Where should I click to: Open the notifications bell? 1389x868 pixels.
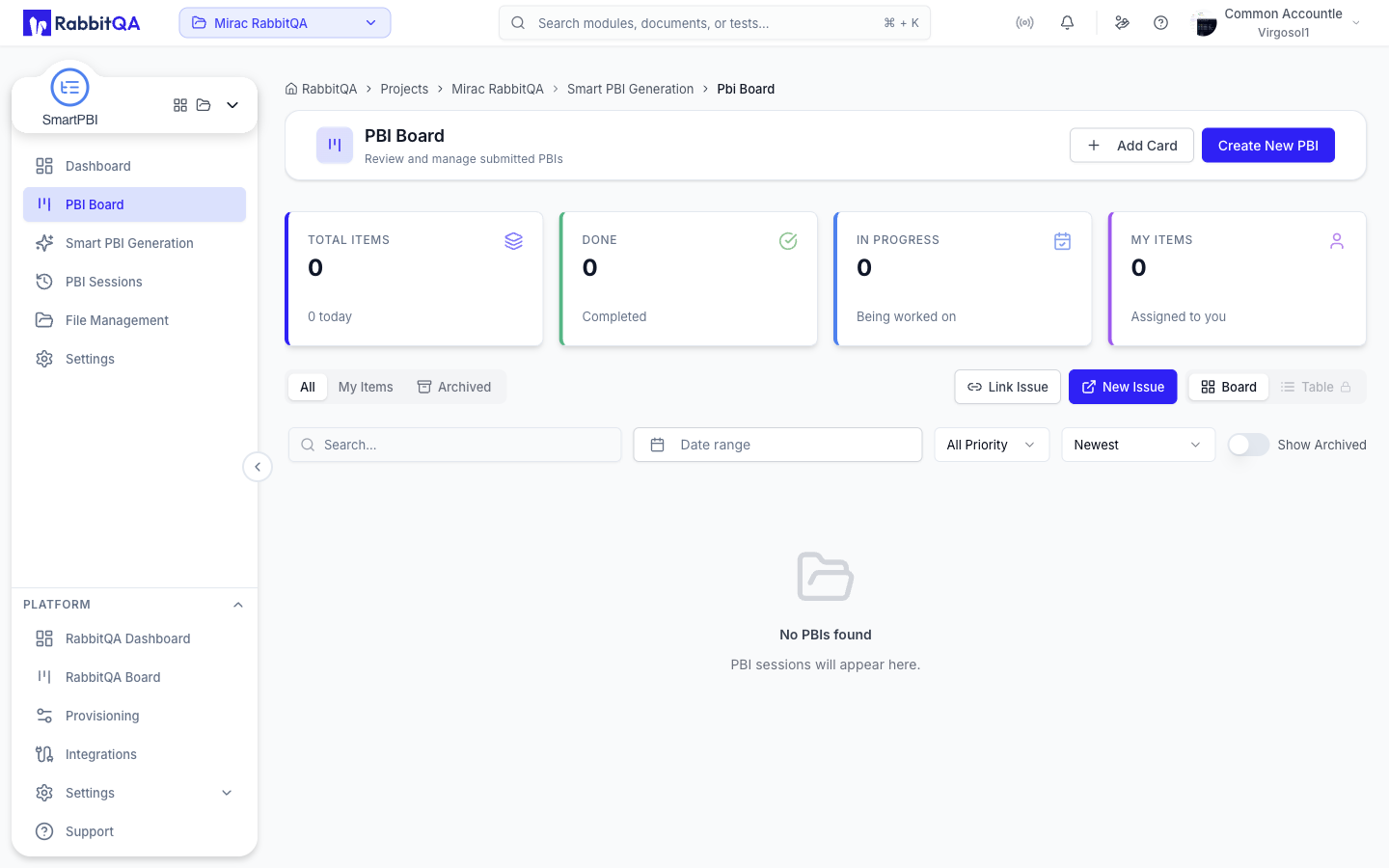click(x=1067, y=23)
